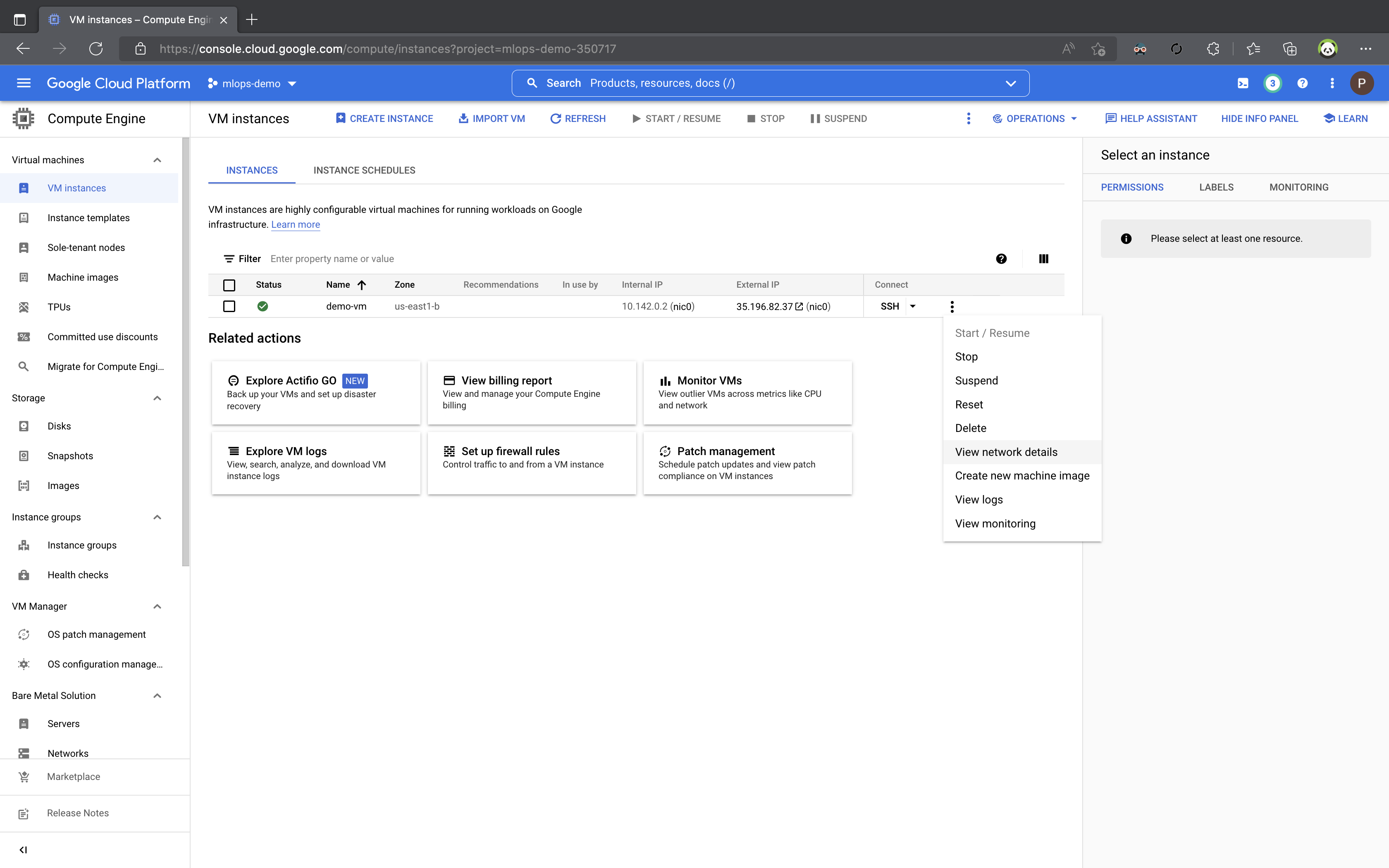The image size is (1389, 868).
Task: Collapse the Instance groups section
Action: coord(157,517)
